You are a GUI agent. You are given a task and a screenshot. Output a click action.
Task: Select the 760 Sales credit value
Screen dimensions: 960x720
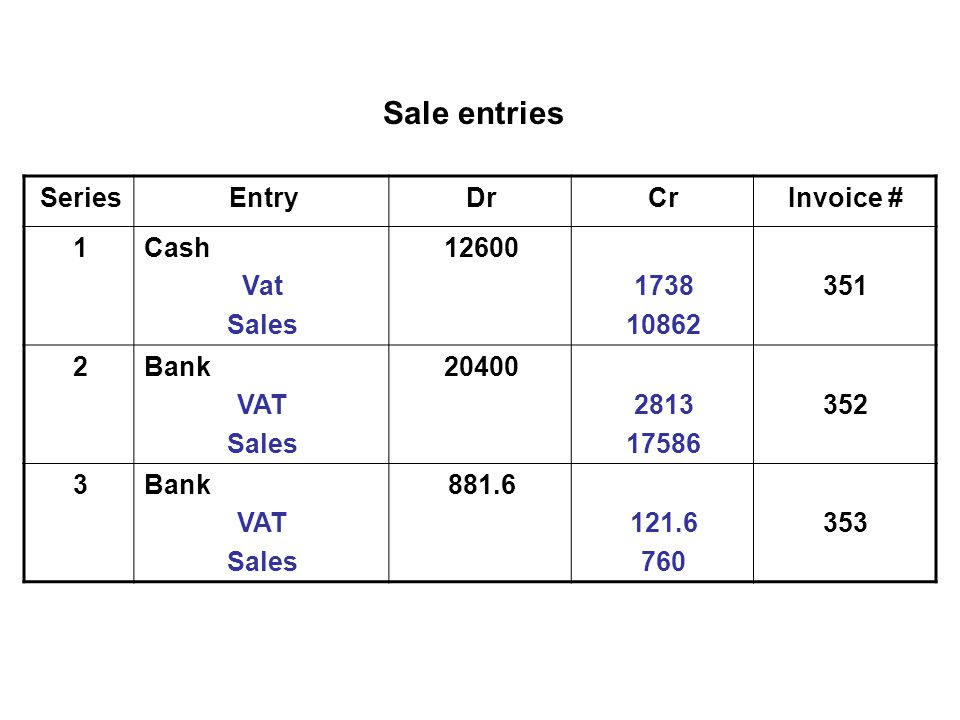click(x=663, y=561)
